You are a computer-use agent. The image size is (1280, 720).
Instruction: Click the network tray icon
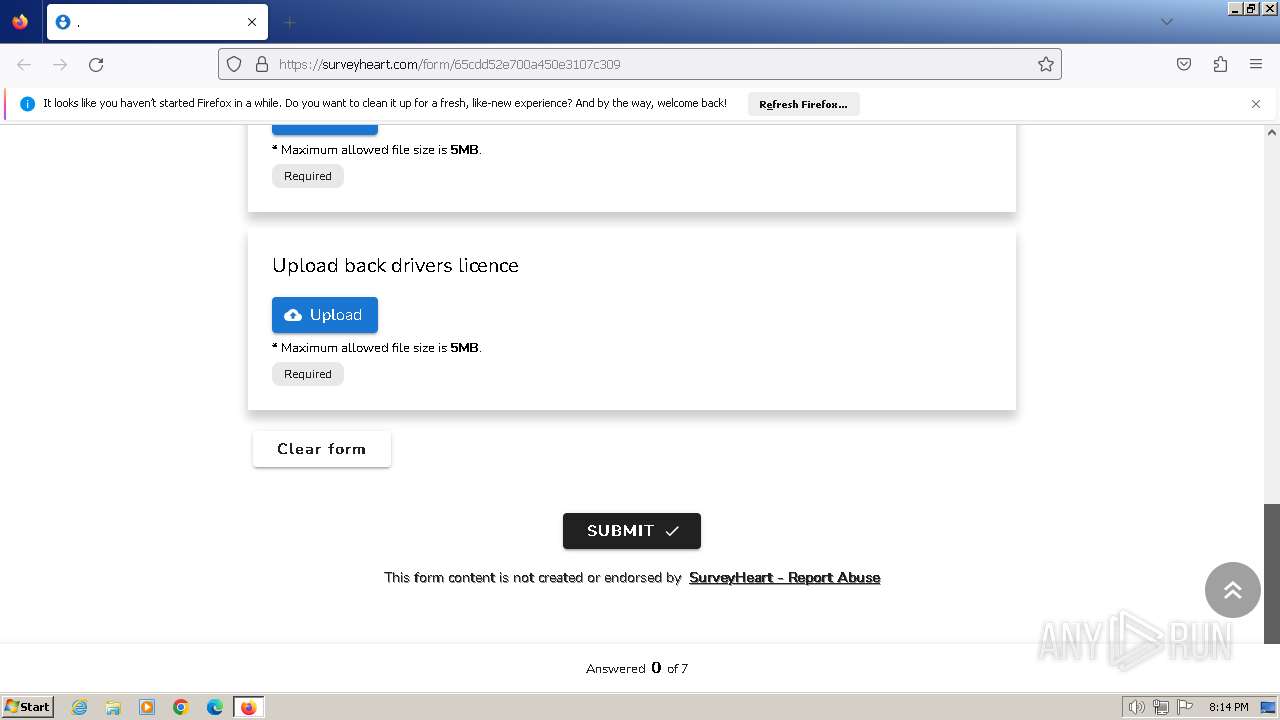tap(1161, 707)
